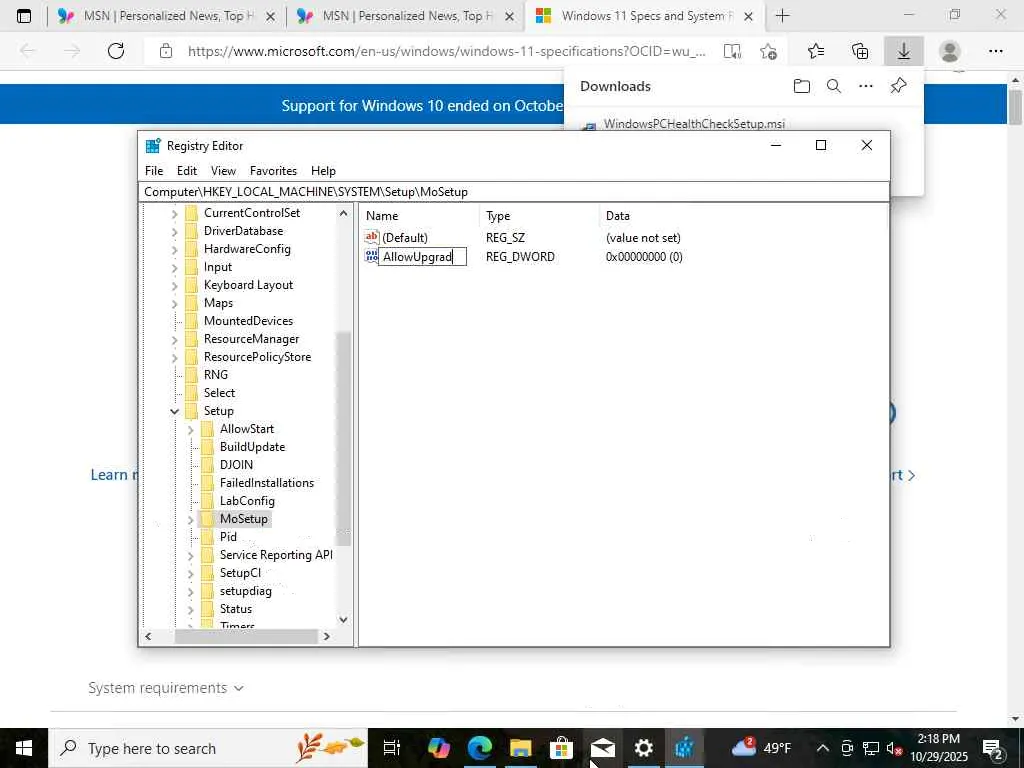The image size is (1024, 768).
Task: View site information lock icon
Action: (166, 51)
